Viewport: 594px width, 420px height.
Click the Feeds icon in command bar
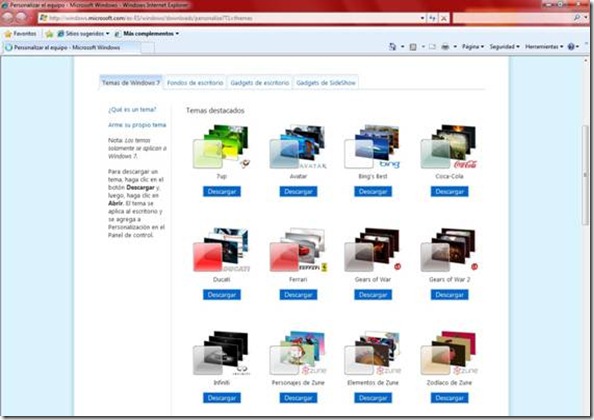(x=413, y=47)
